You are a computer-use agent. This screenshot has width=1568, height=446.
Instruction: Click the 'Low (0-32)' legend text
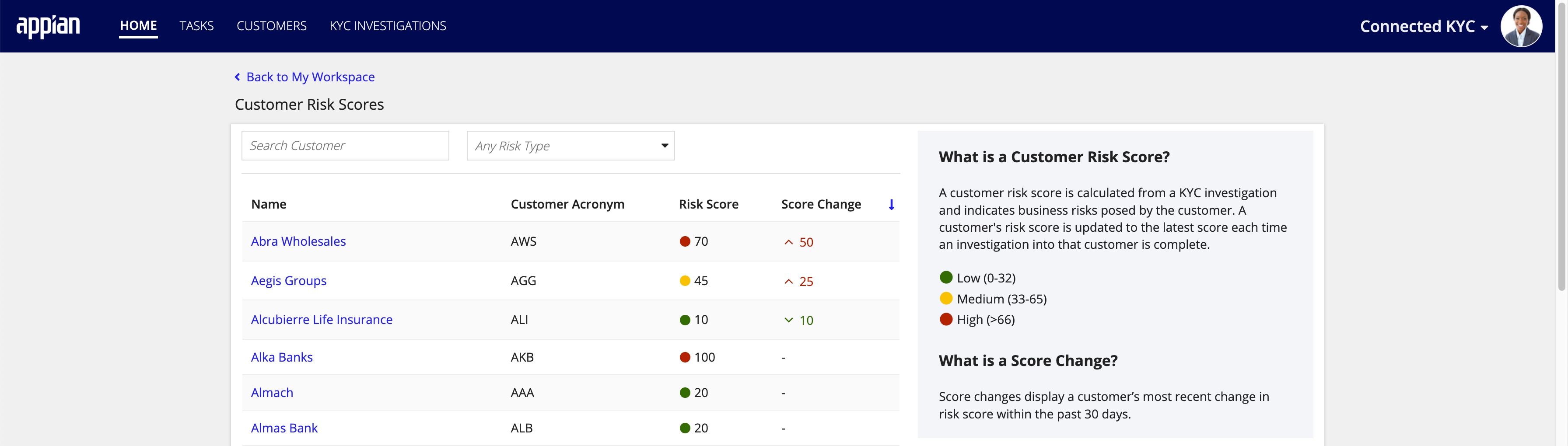[x=986, y=278]
